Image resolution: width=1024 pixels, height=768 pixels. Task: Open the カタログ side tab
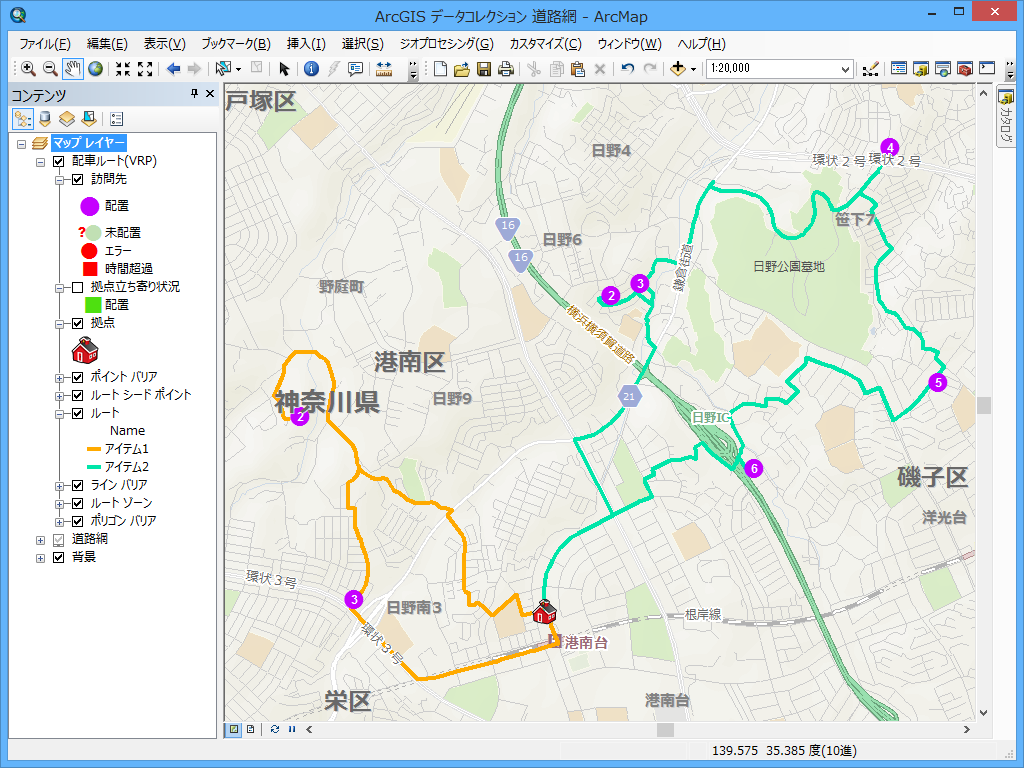1006,117
